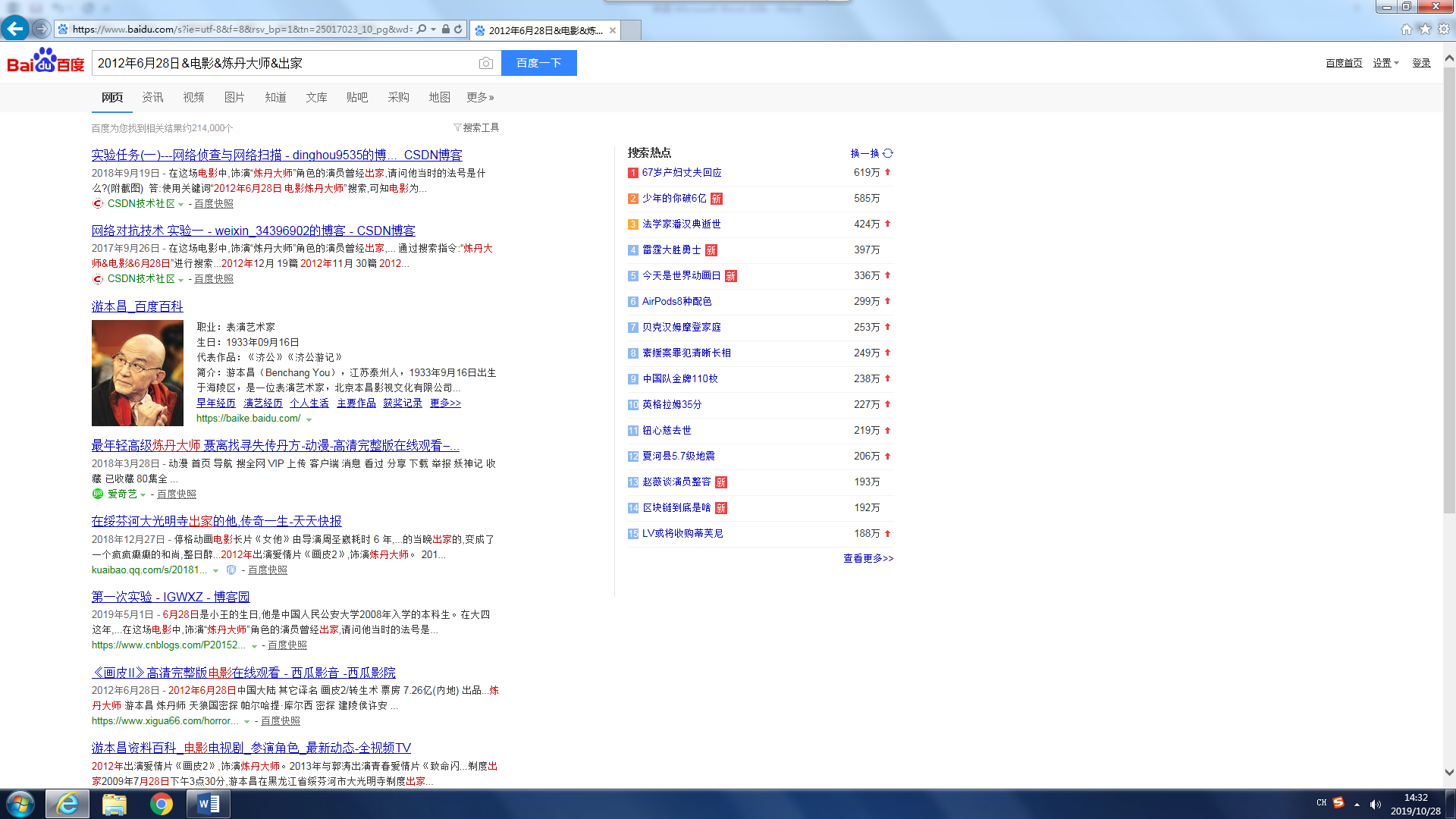Image resolution: width=1456 pixels, height=819 pixels.
Task: Switch to the 视频 search tab
Action: pyautogui.click(x=193, y=97)
